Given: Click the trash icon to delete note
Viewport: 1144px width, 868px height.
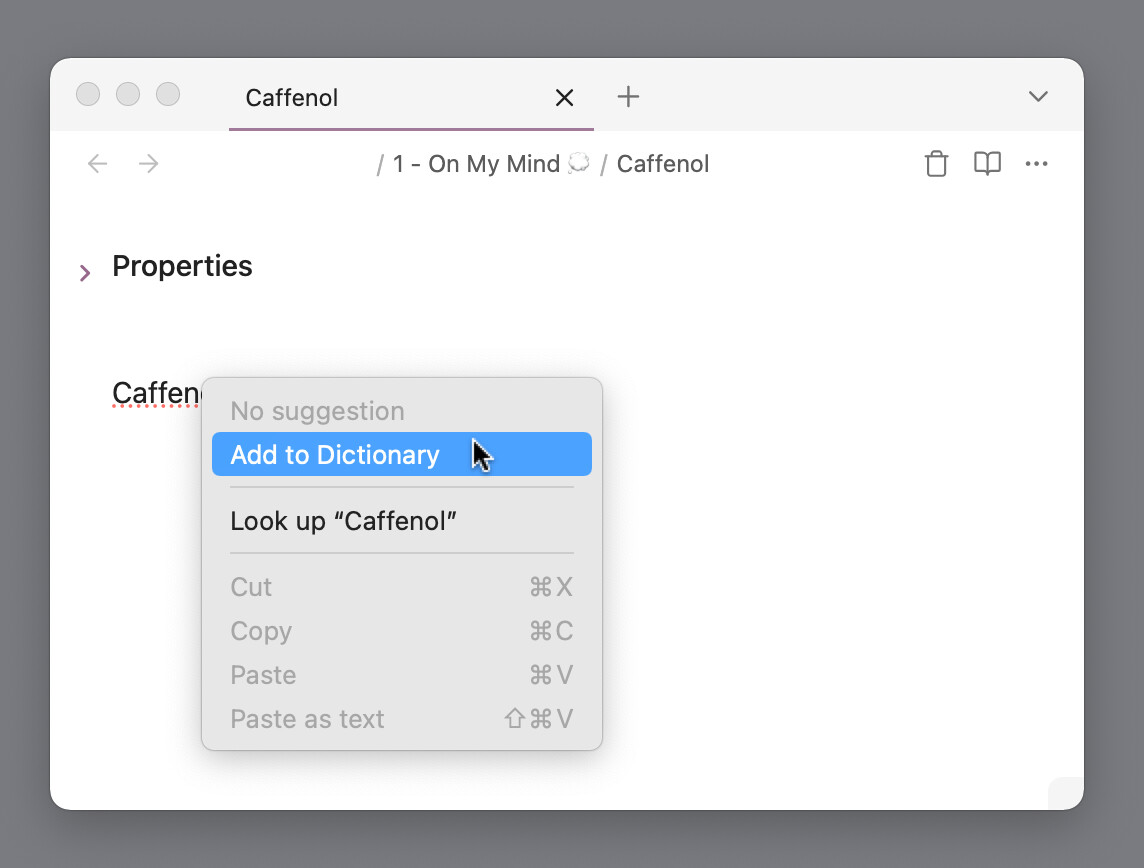Looking at the screenshot, I should [936, 164].
